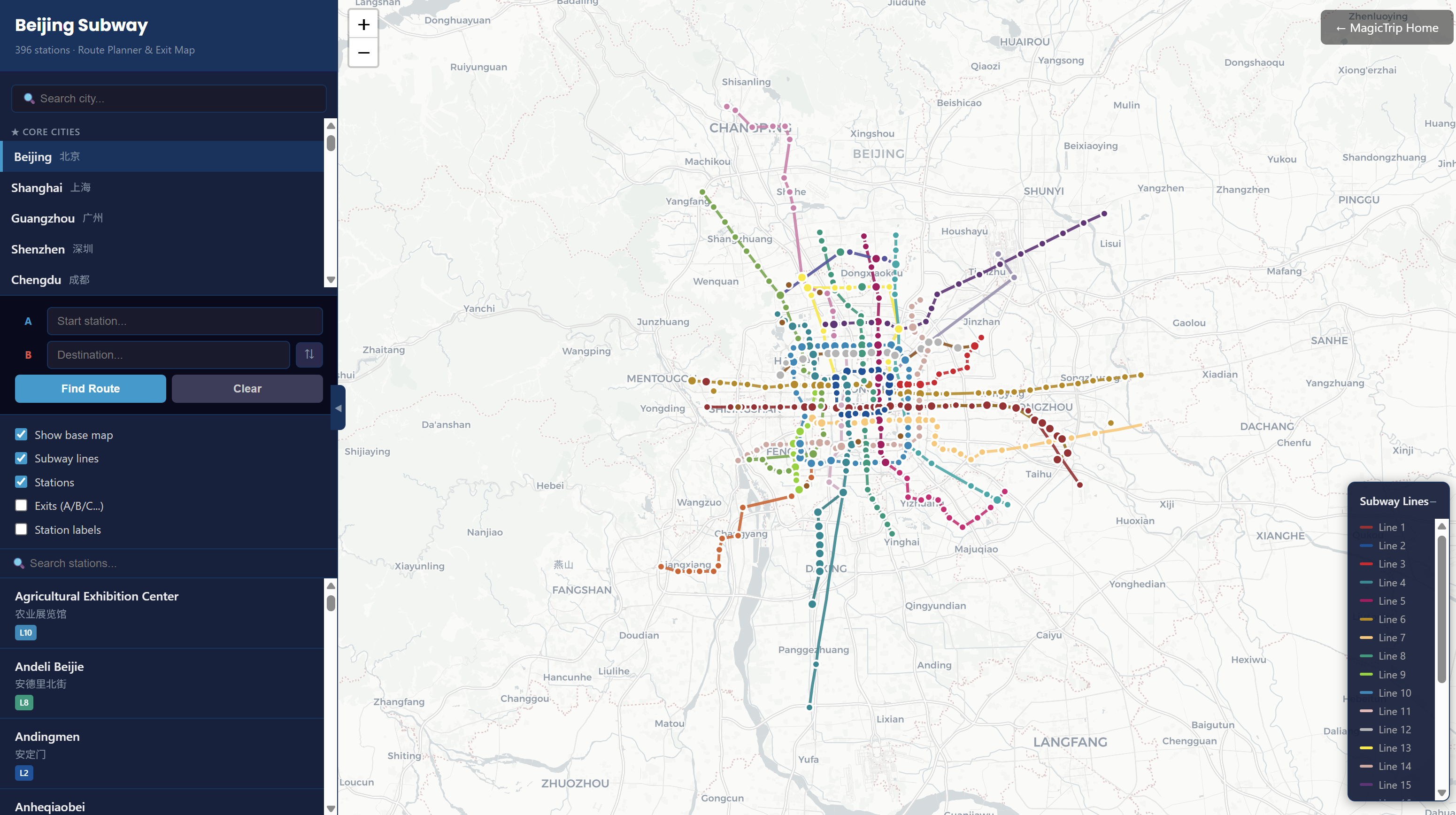Uncheck the Stations checkbox
The image size is (1456, 815).
[x=21, y=482]
